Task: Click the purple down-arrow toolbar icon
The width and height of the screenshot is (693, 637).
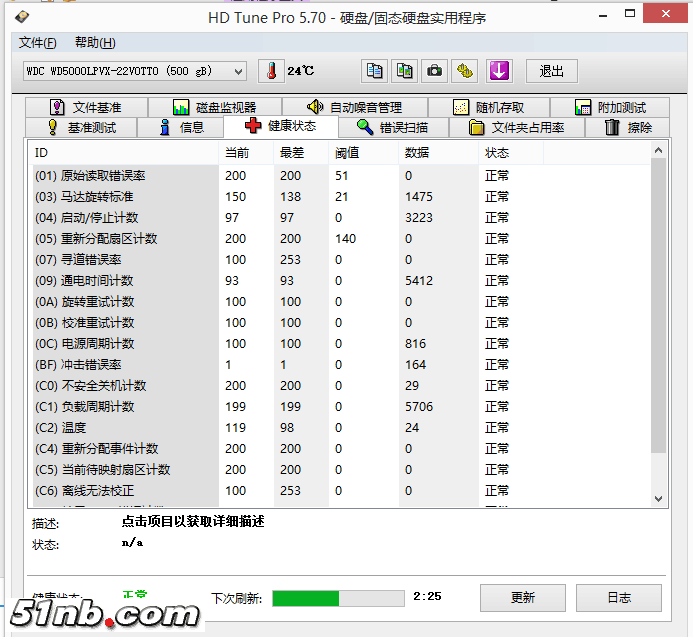Action: 499,71
